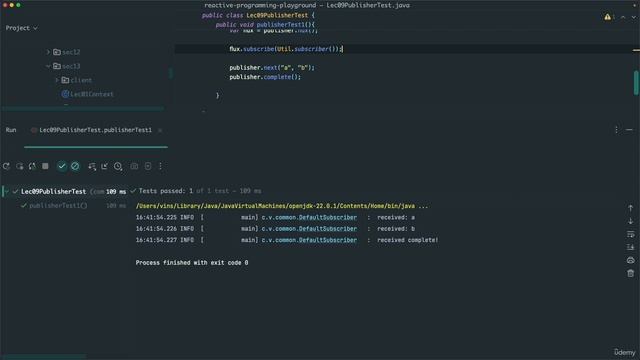The height and width of the screenshot is (360, 640).
Task: Collapse the Lec09PublisherTest test node
Action: [7, 191]
